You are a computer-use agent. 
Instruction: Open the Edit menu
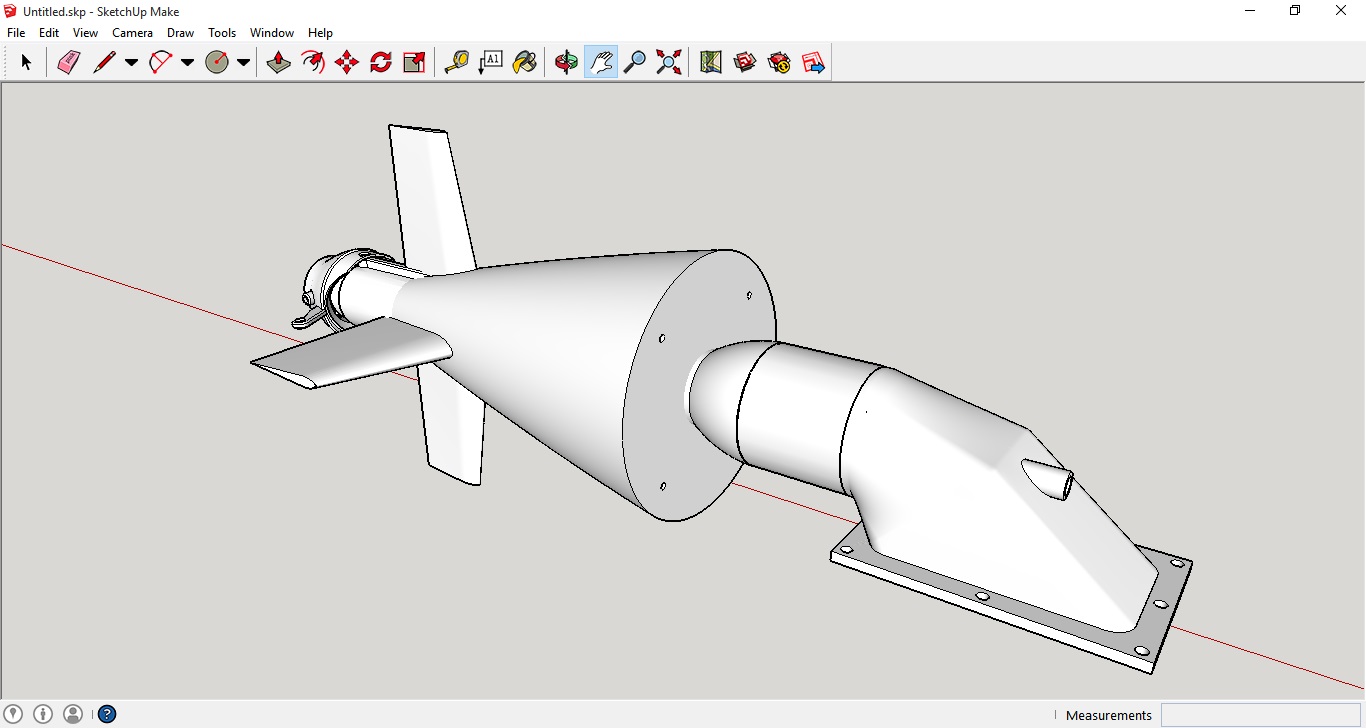tap(49, 33)
